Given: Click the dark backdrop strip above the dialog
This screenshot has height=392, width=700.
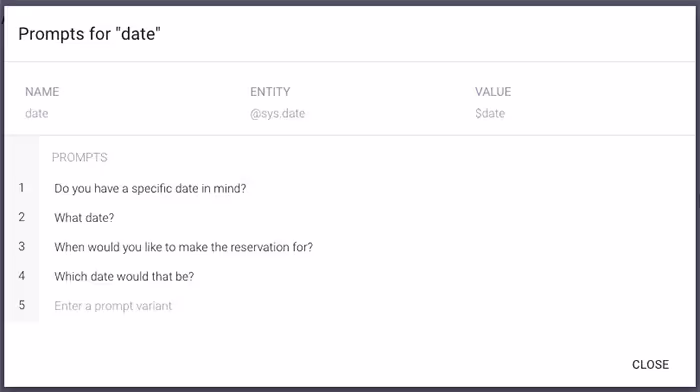Looking at the screenshot, I should pyautogui.click(x=350, y=3).
